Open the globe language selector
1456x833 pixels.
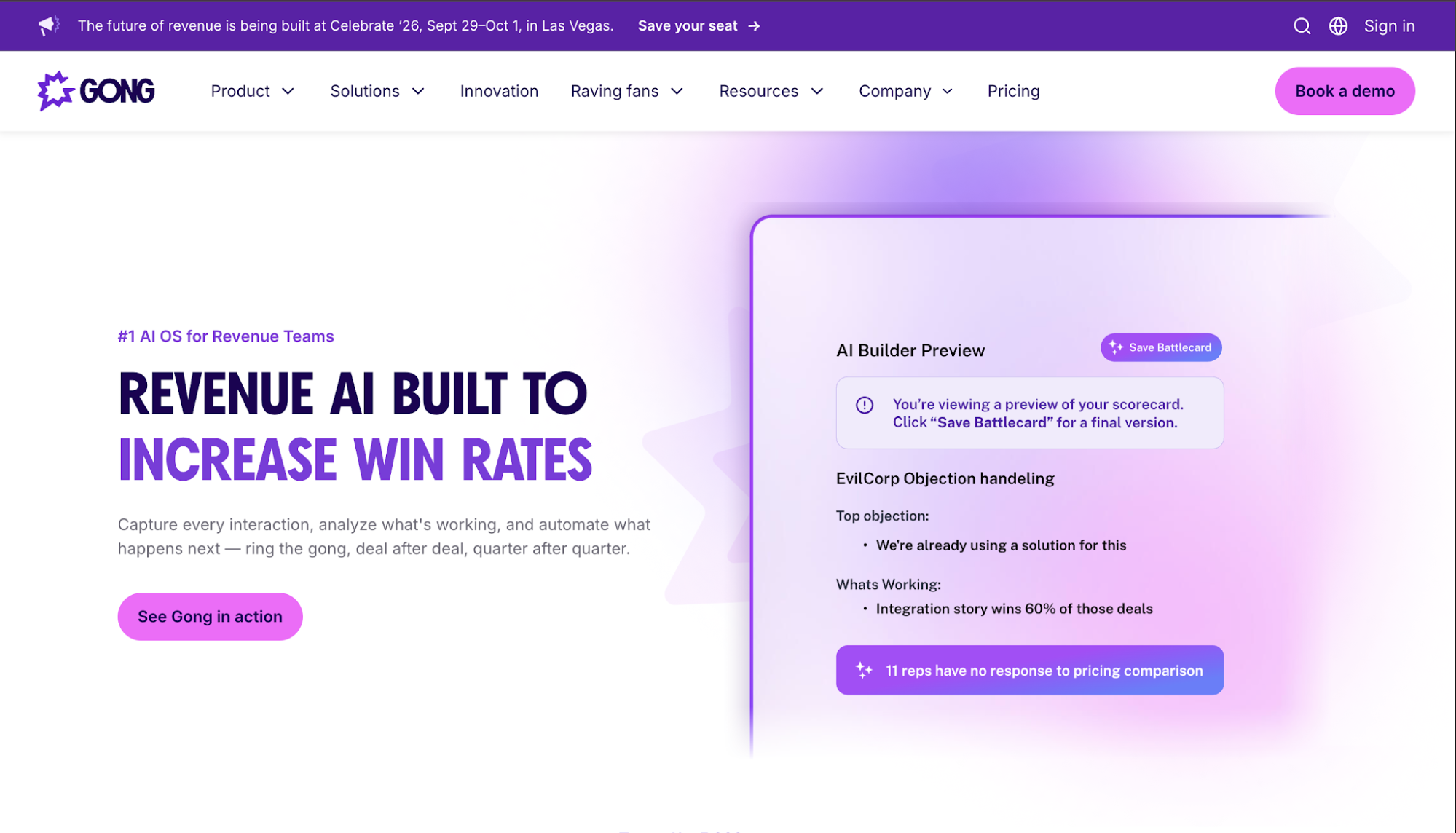click(1338, 26)
